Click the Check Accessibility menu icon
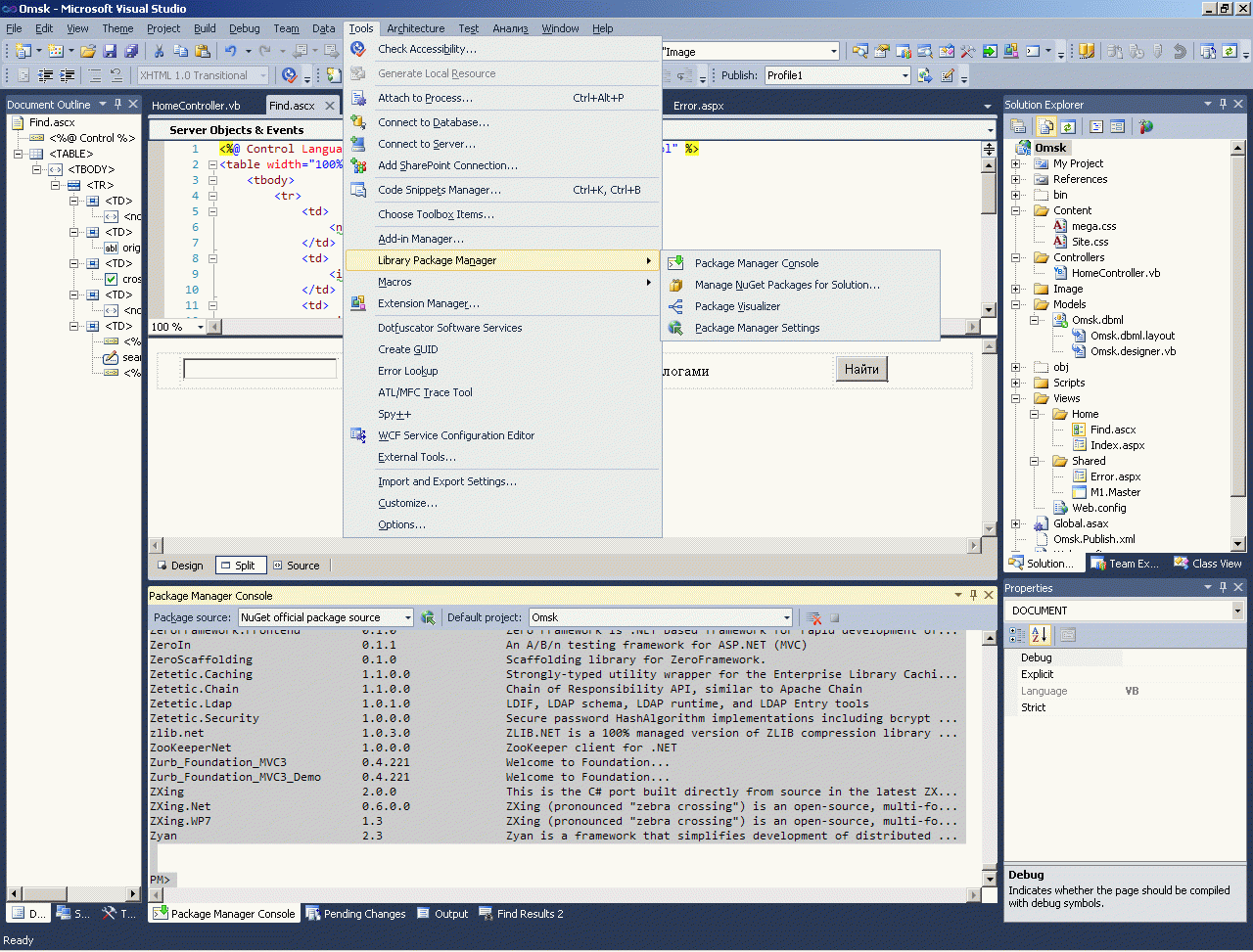The height and width of the screenshot is (952, 1253). [358, 49]
